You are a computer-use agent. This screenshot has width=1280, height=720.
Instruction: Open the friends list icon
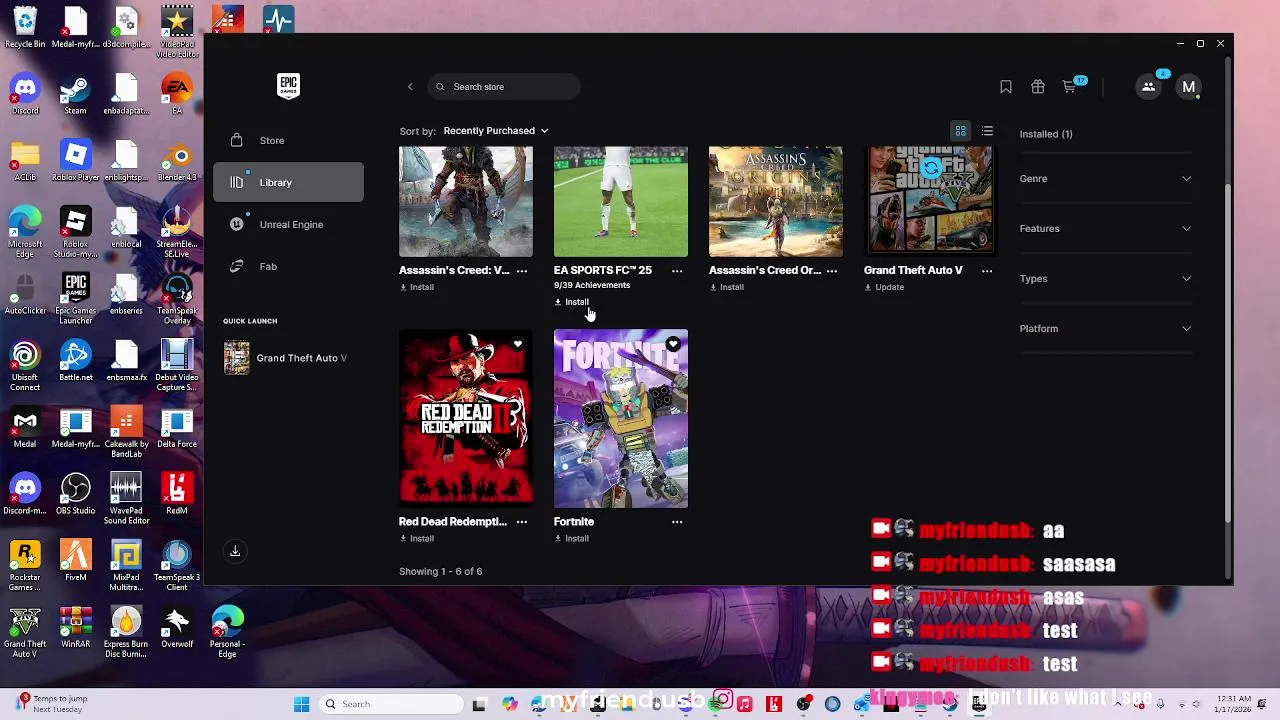[x=1148, y=87]
